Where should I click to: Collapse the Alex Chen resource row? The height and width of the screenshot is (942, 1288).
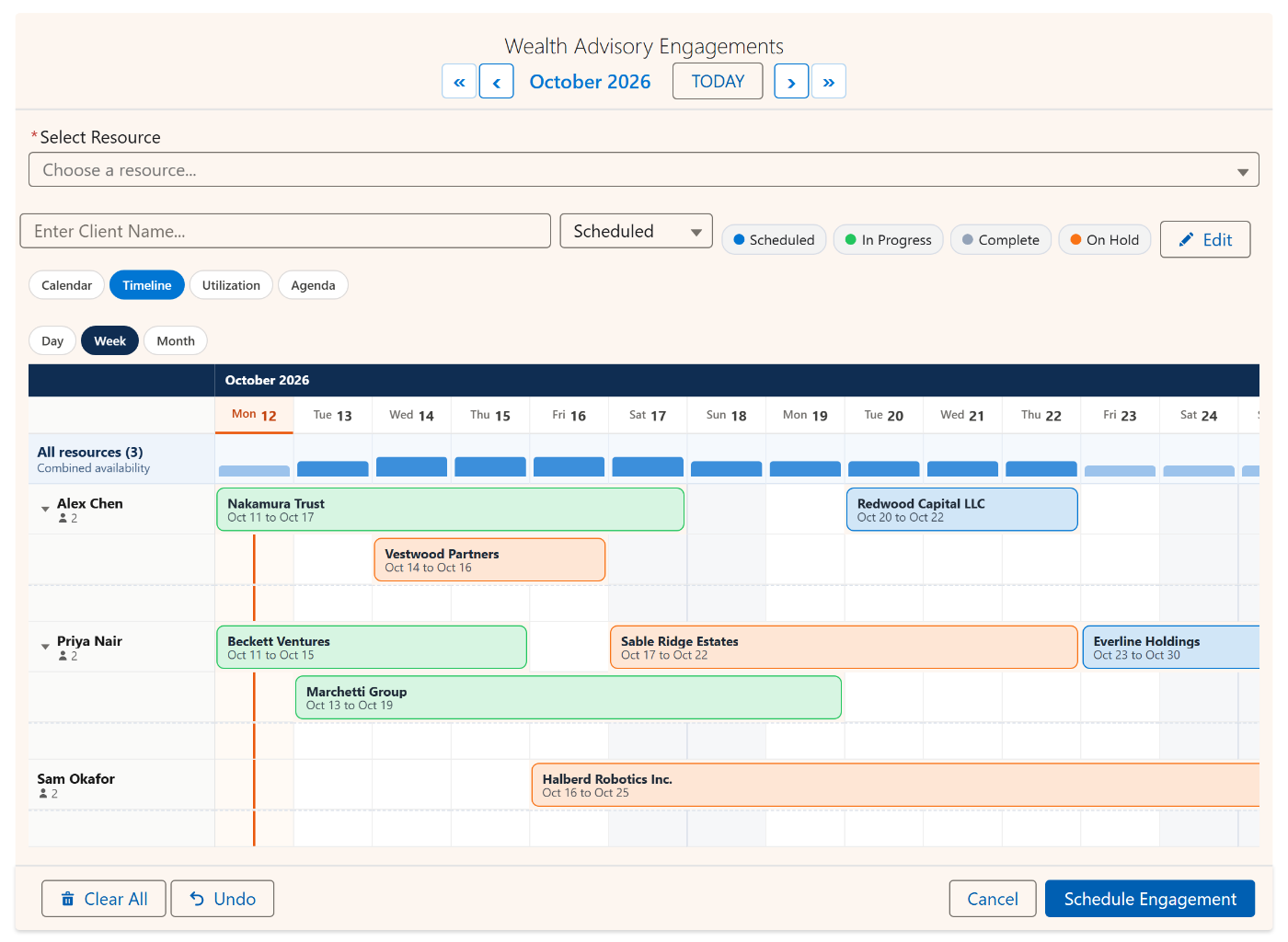point(45,509)
